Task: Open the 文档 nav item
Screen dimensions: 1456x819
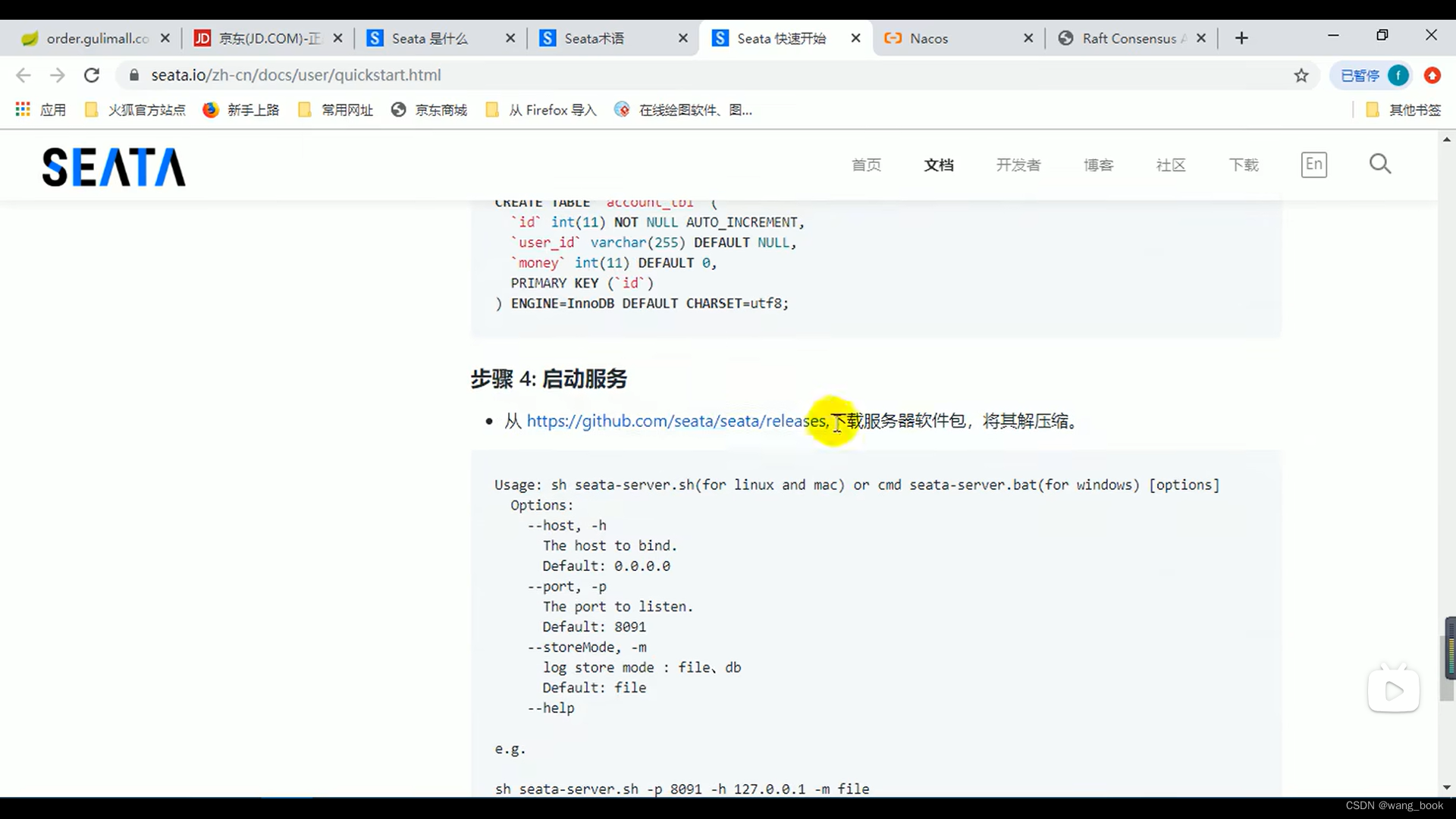Action: click(x=939, y=165)
